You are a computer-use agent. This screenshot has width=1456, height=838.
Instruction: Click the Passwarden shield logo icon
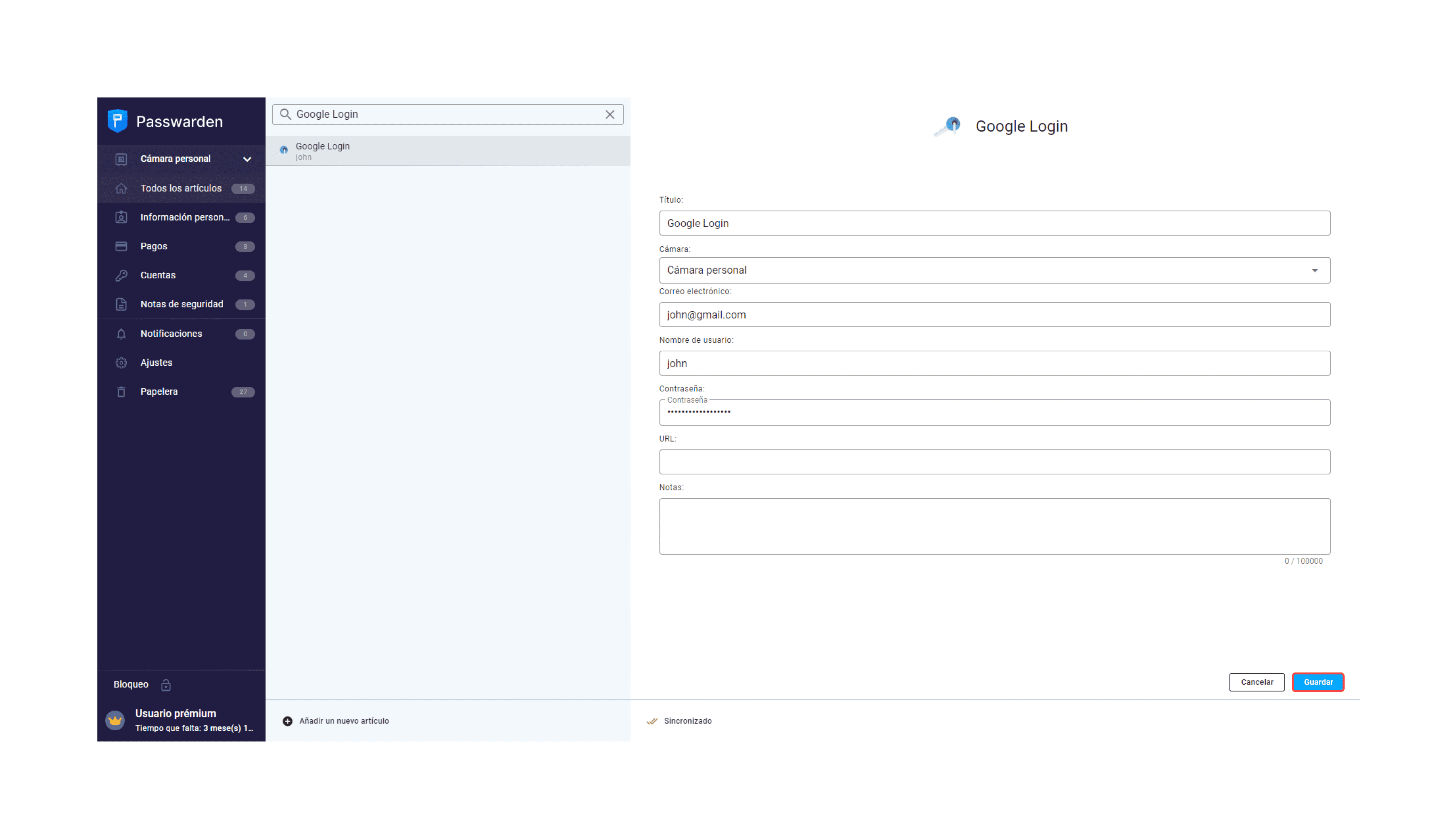point(117,121)
